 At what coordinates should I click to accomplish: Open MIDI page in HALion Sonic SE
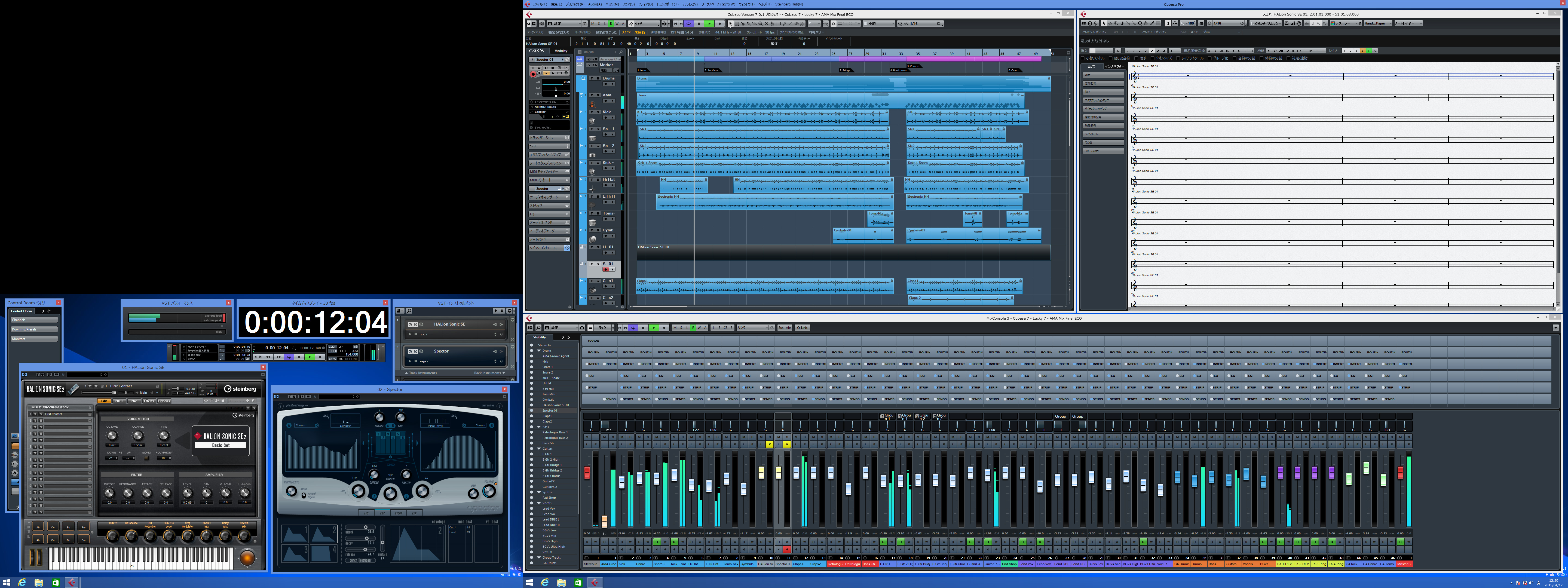tap(119, 401)
